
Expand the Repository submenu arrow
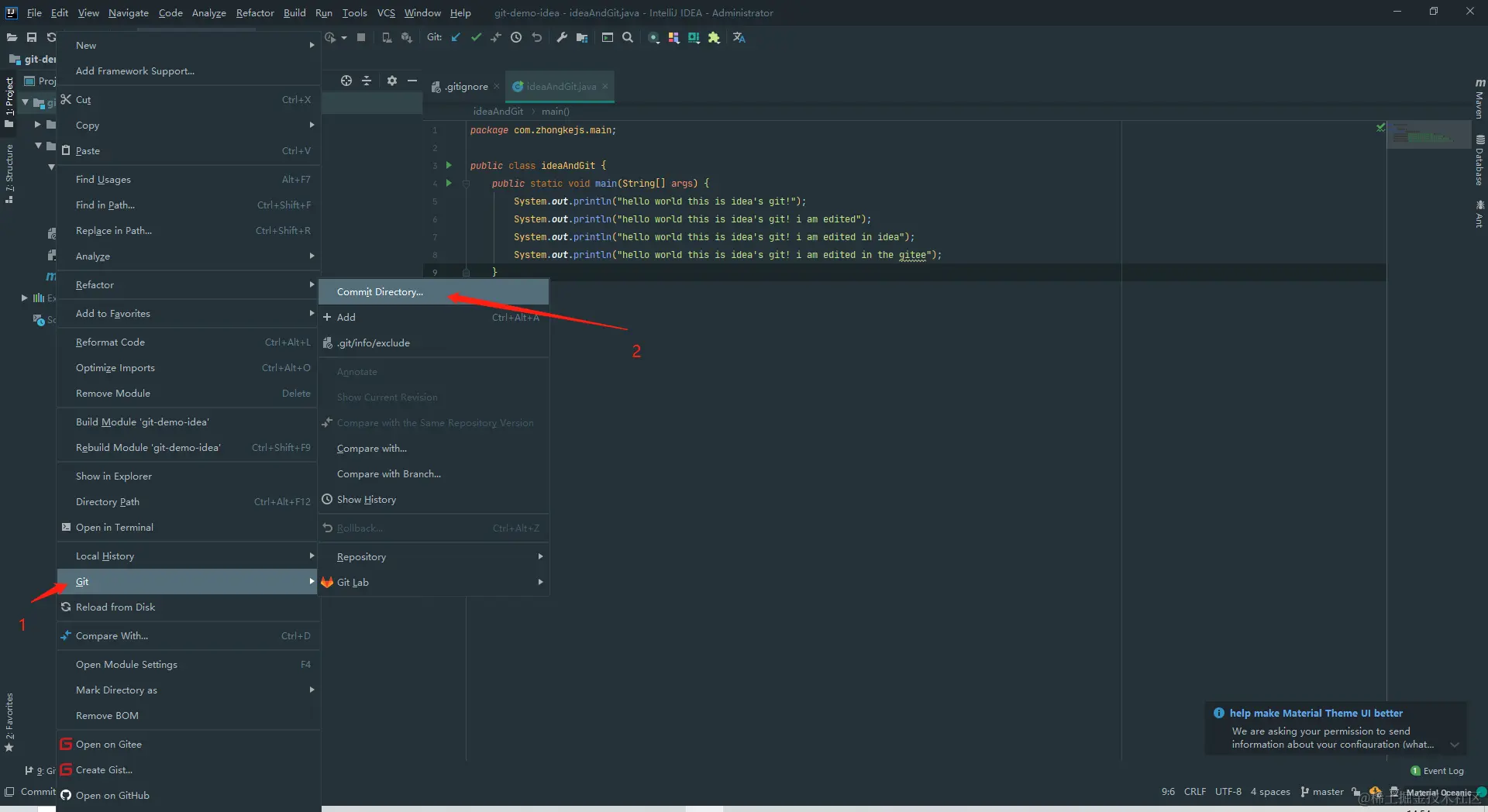pyautogui.click(x=540, y=556)
